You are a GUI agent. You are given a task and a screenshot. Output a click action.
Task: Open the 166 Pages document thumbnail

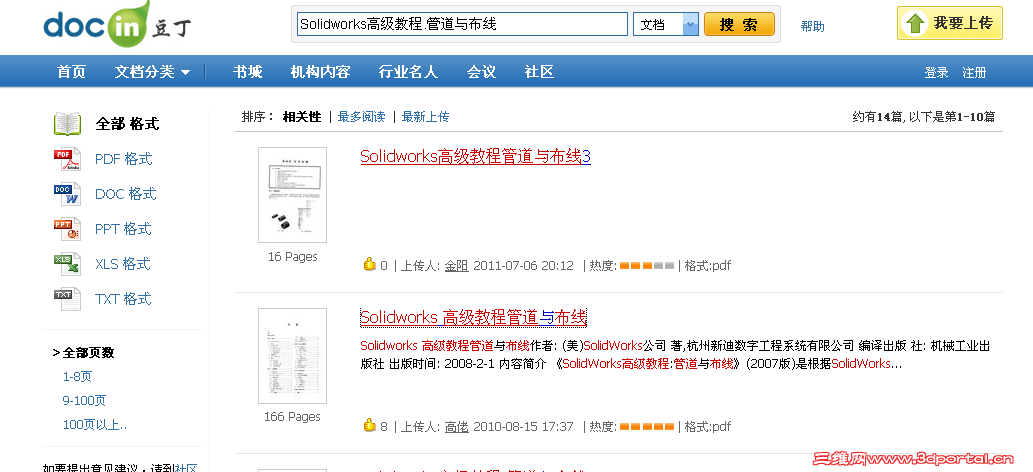293,355
